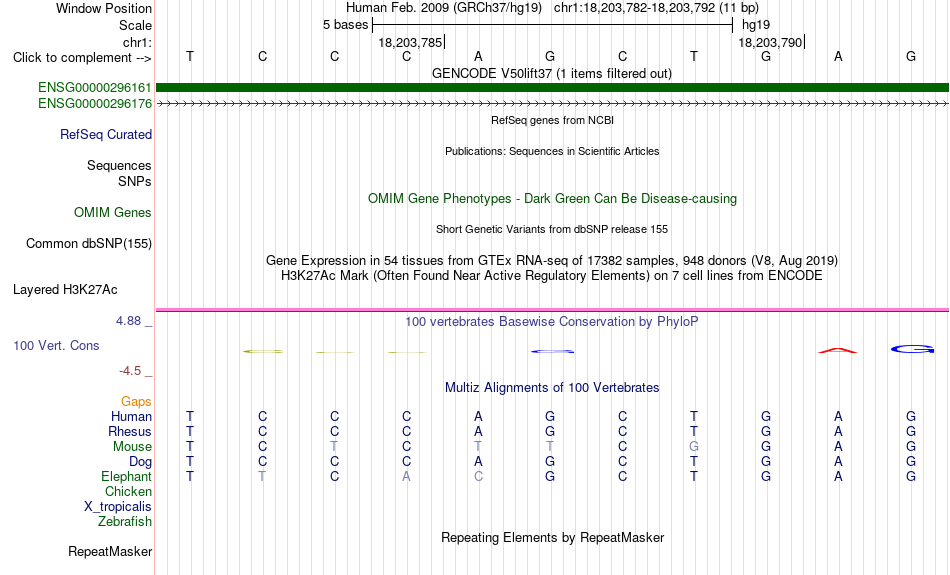This screenshot has height=575, width=950.
Task: Click the 18,203,785 coordinate marker
Action: pos(410,42)
